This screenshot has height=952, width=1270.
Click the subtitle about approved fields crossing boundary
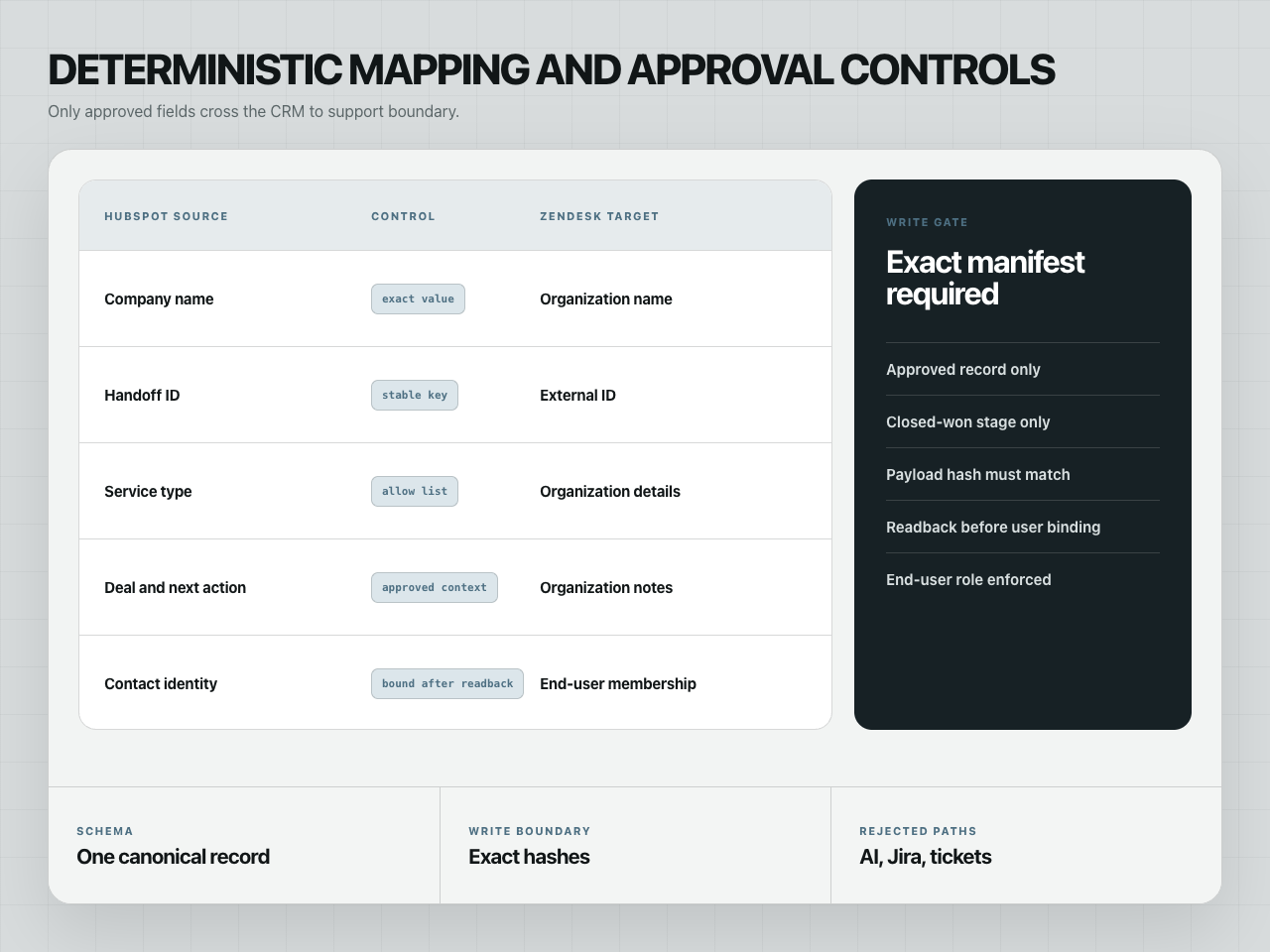pos(253,111)
